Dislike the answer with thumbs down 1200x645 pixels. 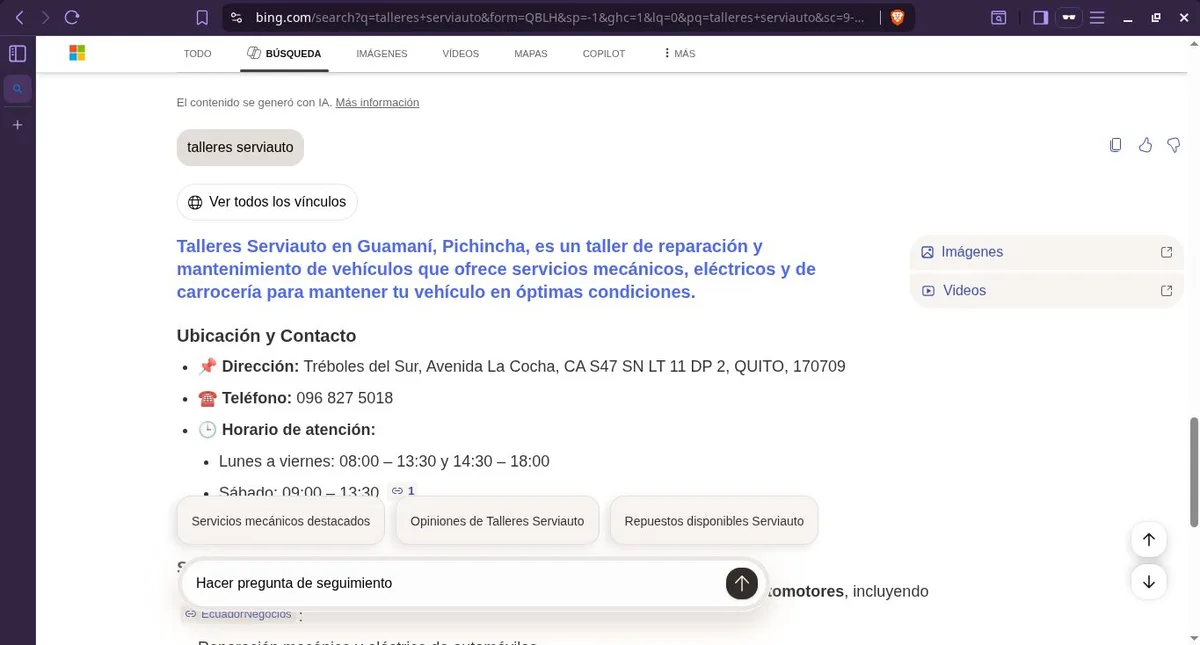1174,146
